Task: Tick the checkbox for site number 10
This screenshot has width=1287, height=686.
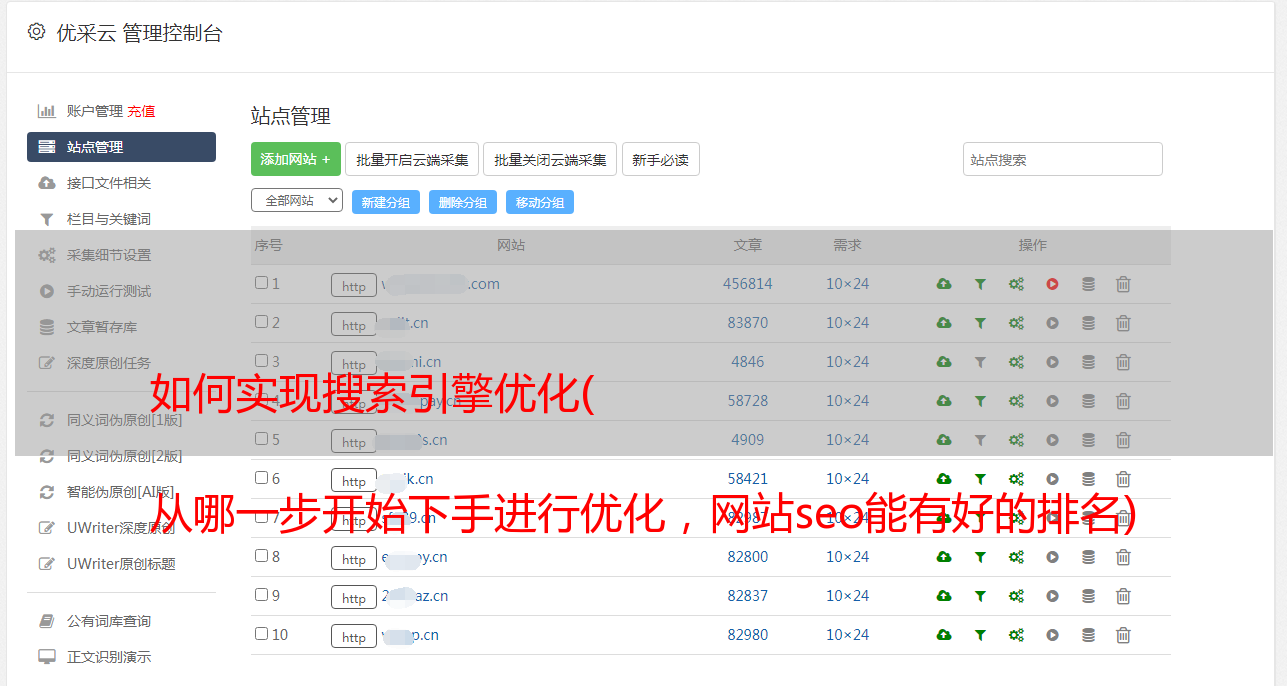Action: (261, 634)
